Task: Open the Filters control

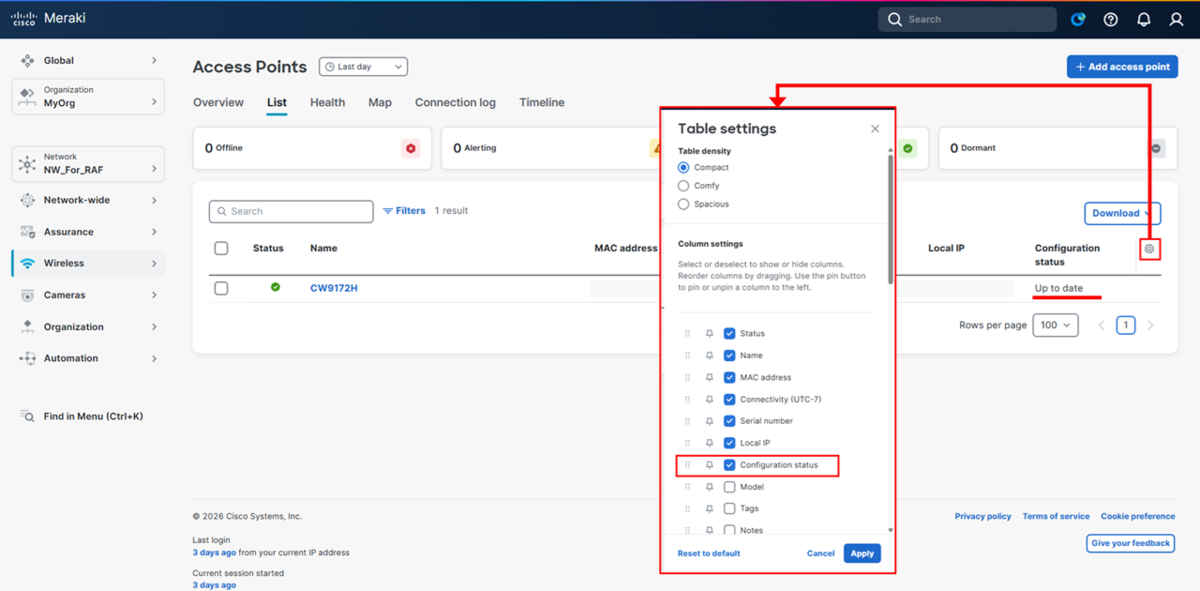Action: tap(404, 211)
